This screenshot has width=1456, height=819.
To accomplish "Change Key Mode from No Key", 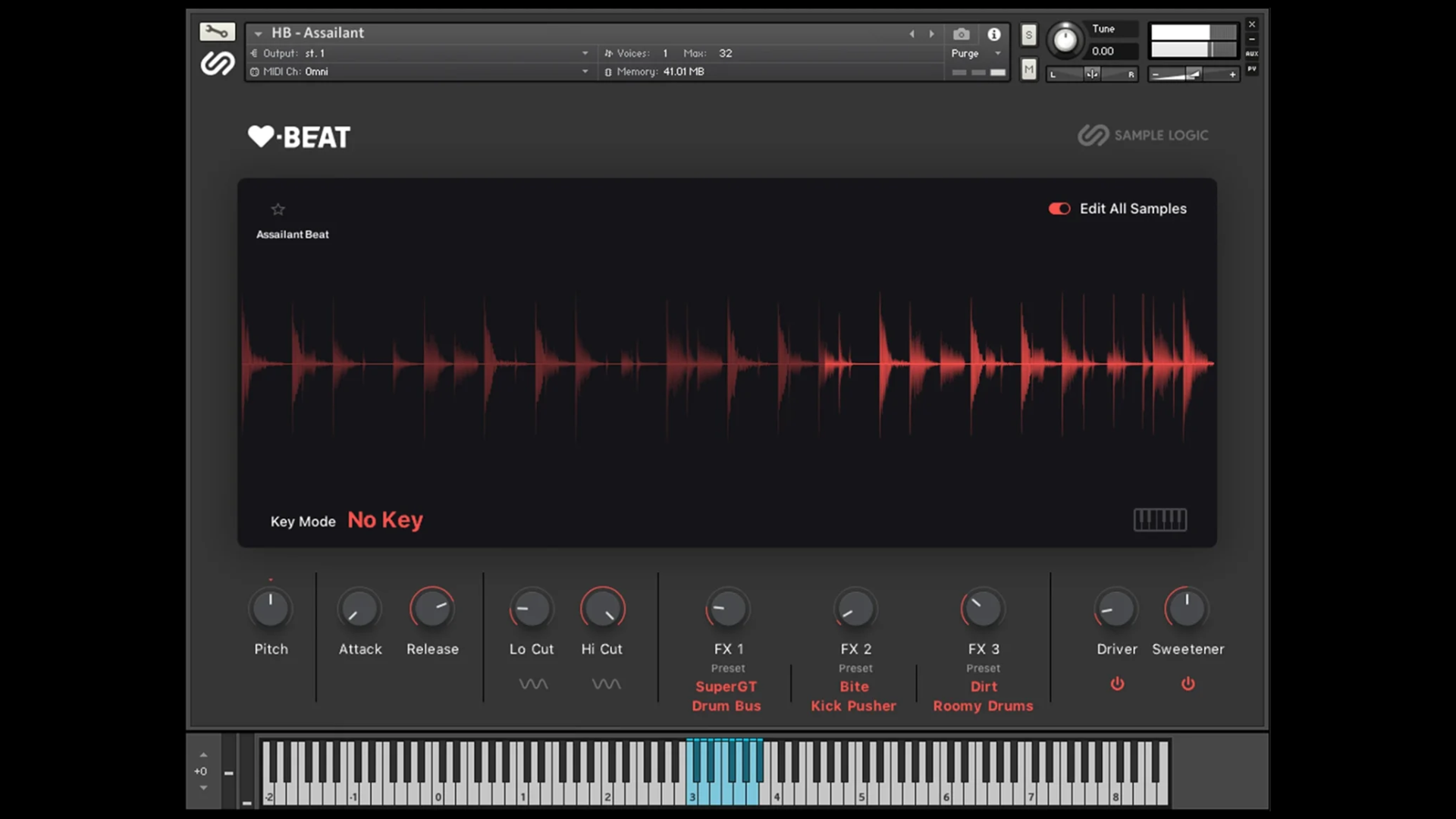I will pos(384,520).
